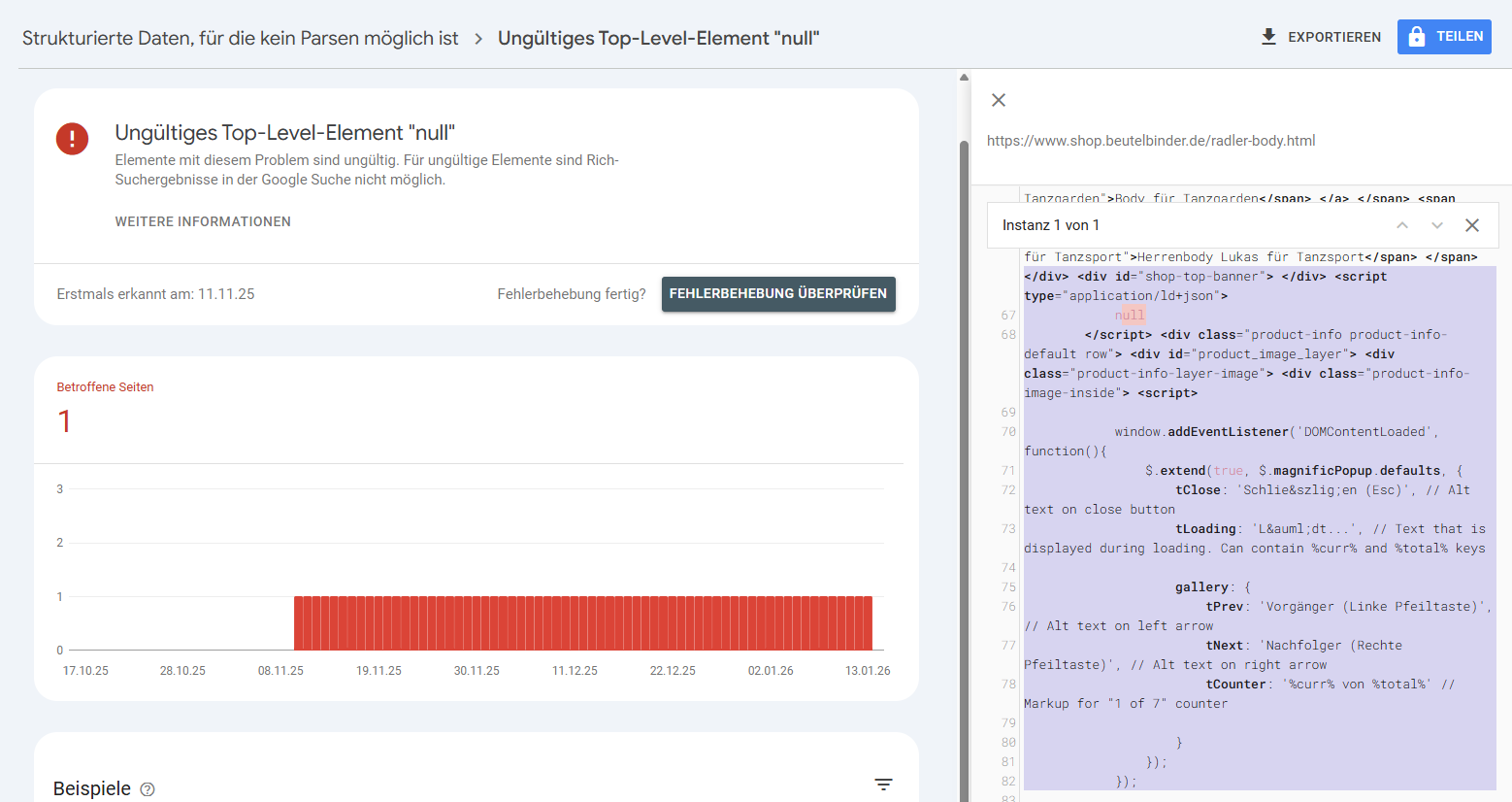Navigate to Strukturierte Daten breadcrumb
Image resolution: width=1512 pixels, height=802 pixels.
pyautogui.click(x=240, y=38)
